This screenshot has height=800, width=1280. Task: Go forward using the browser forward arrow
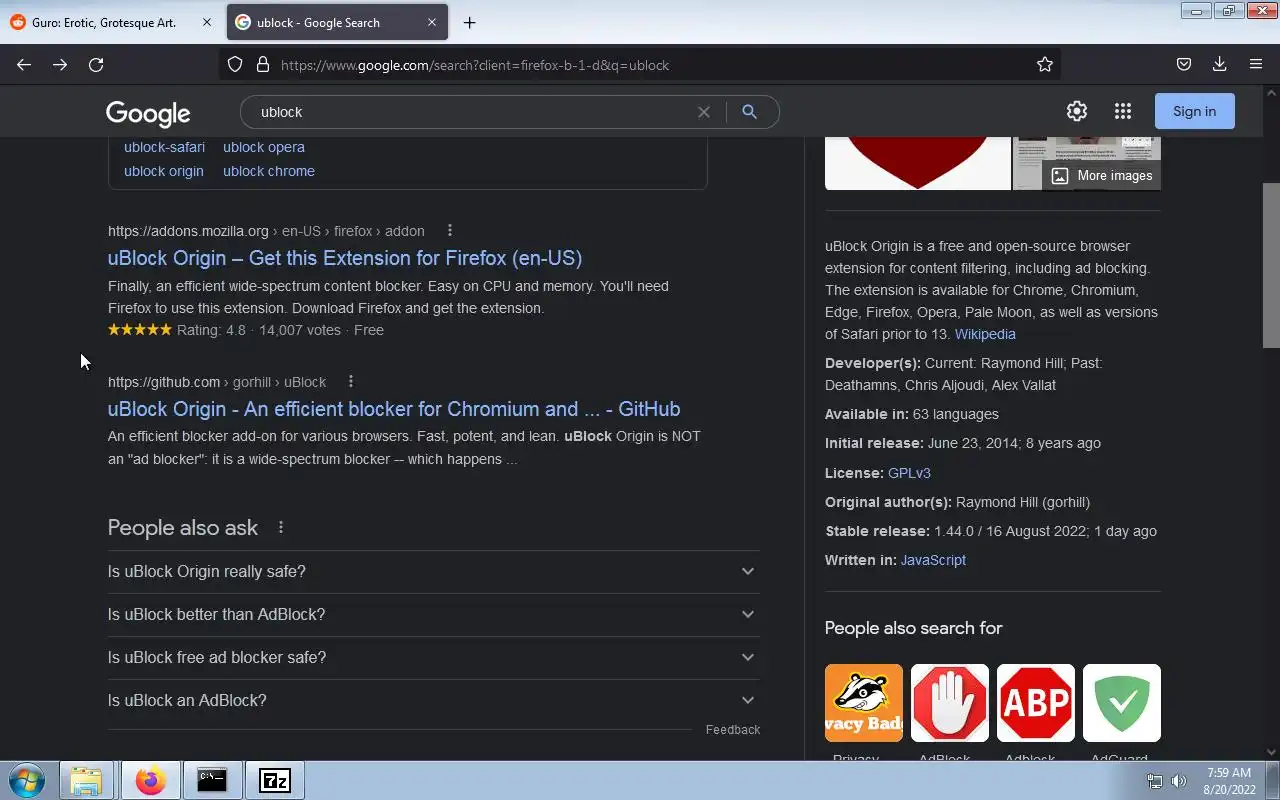(x=60, y=64)
